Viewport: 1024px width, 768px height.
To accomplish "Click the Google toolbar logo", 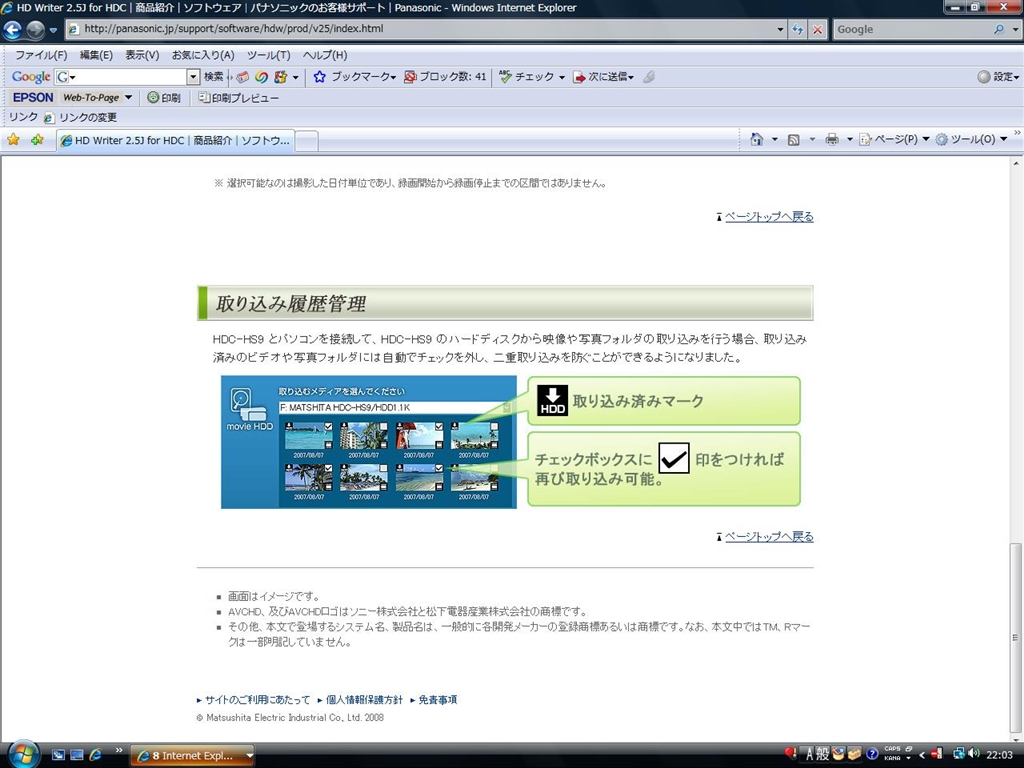I will click(31, 76).
